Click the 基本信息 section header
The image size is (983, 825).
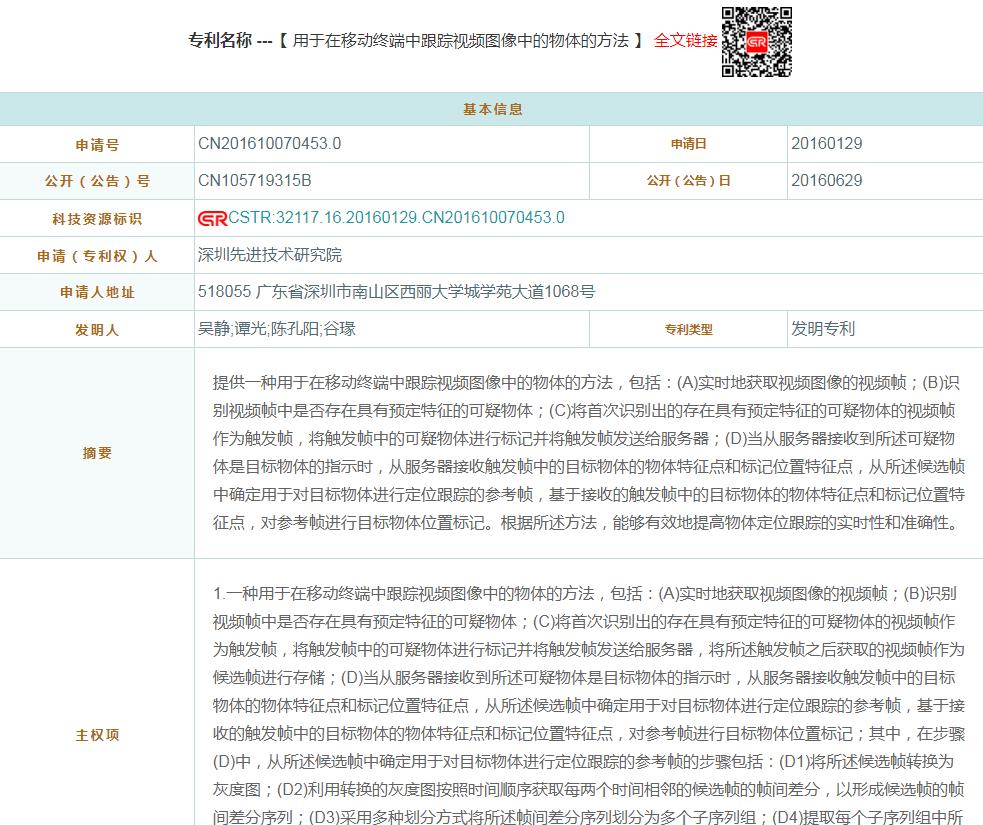(492, 109)
